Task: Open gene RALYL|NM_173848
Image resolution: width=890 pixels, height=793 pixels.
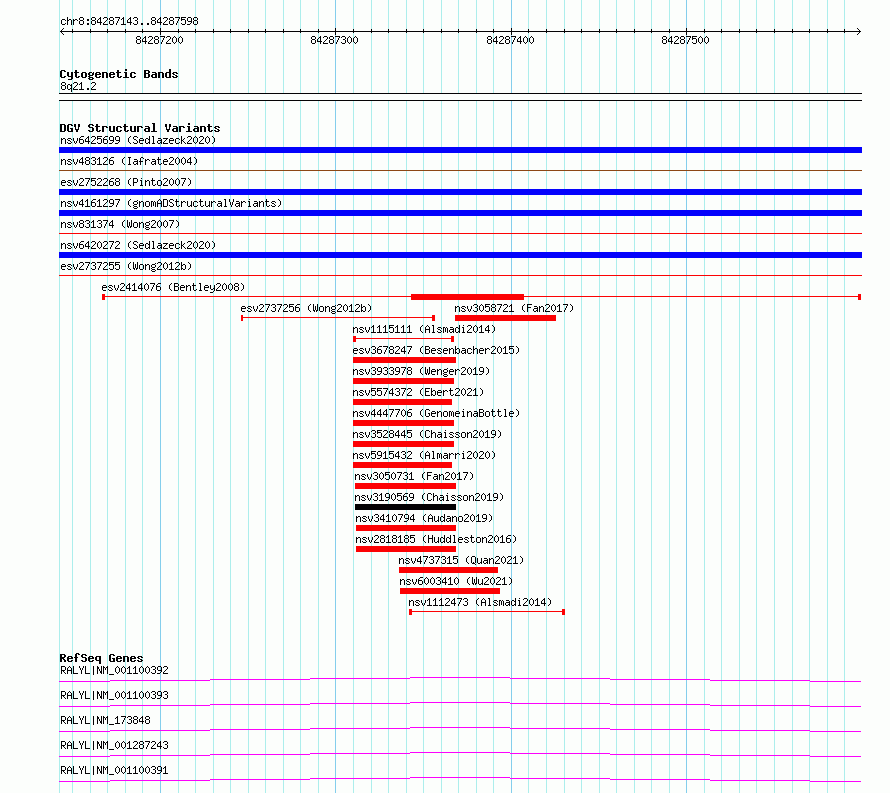Action: click(x=105, y=720)
